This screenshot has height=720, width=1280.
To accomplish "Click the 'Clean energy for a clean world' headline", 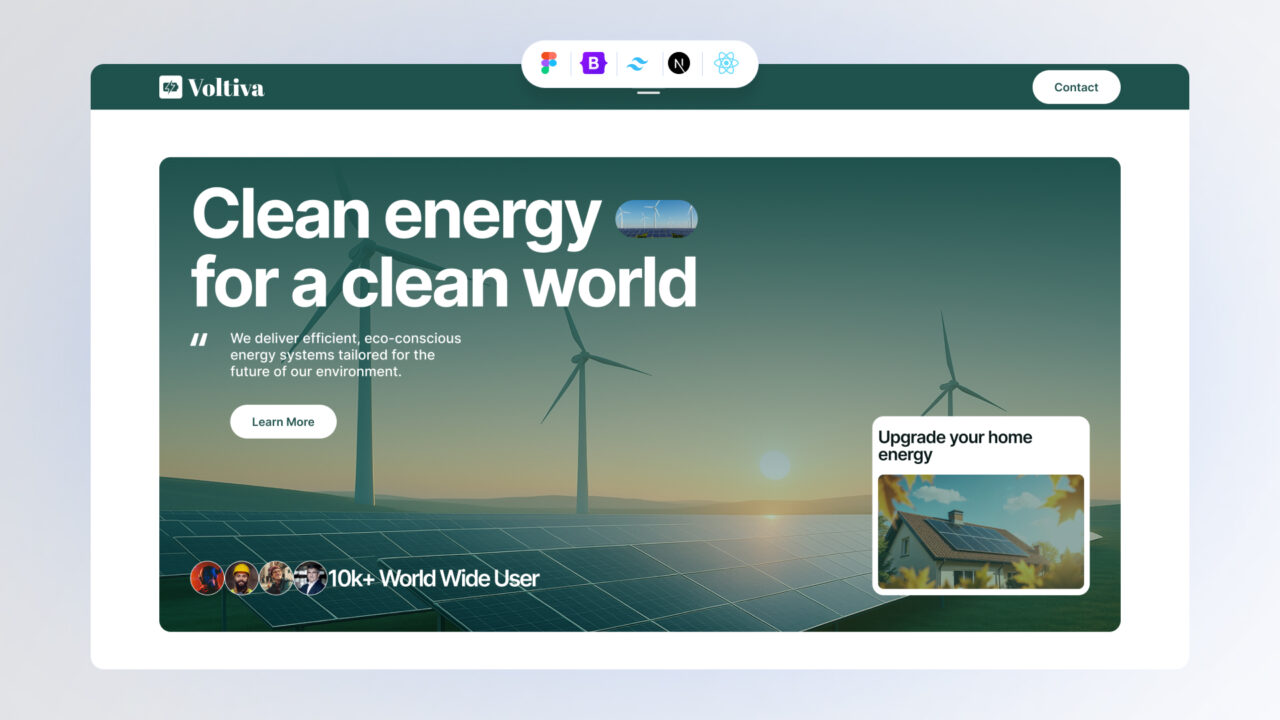I will click(x=443, y=249).
